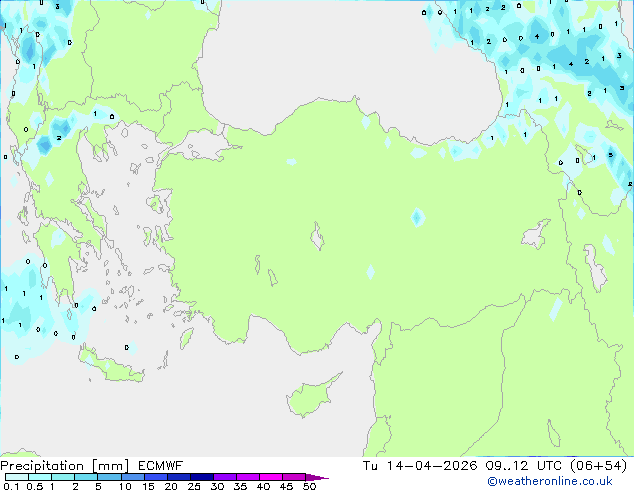This screenshot has height=490, width=634.
Task: Click the legend value '25'
Action: pyautogui.click(x=194, y=486)
